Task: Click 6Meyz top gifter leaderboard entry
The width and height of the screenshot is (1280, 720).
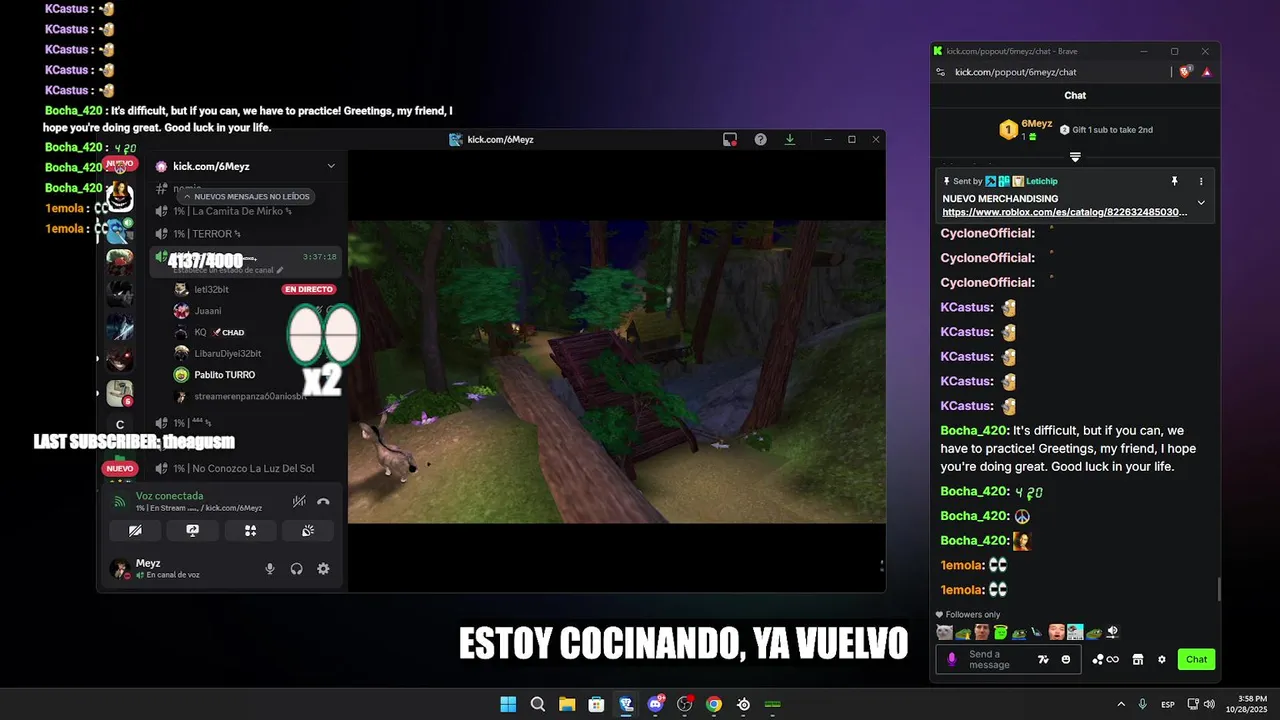Action: (1026, 129)
